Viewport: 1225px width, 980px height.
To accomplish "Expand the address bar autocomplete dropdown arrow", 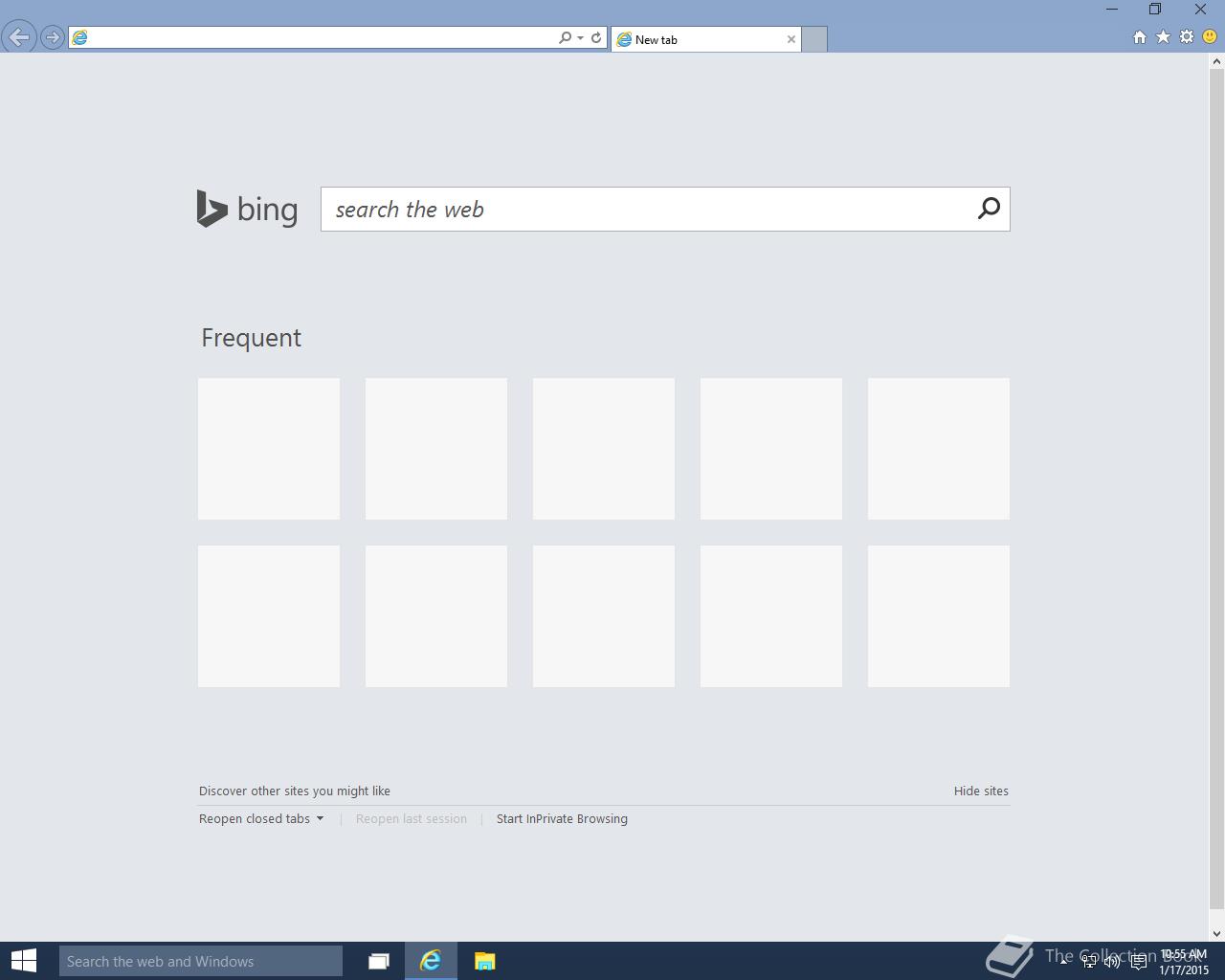I will click(x=580, y=38).
